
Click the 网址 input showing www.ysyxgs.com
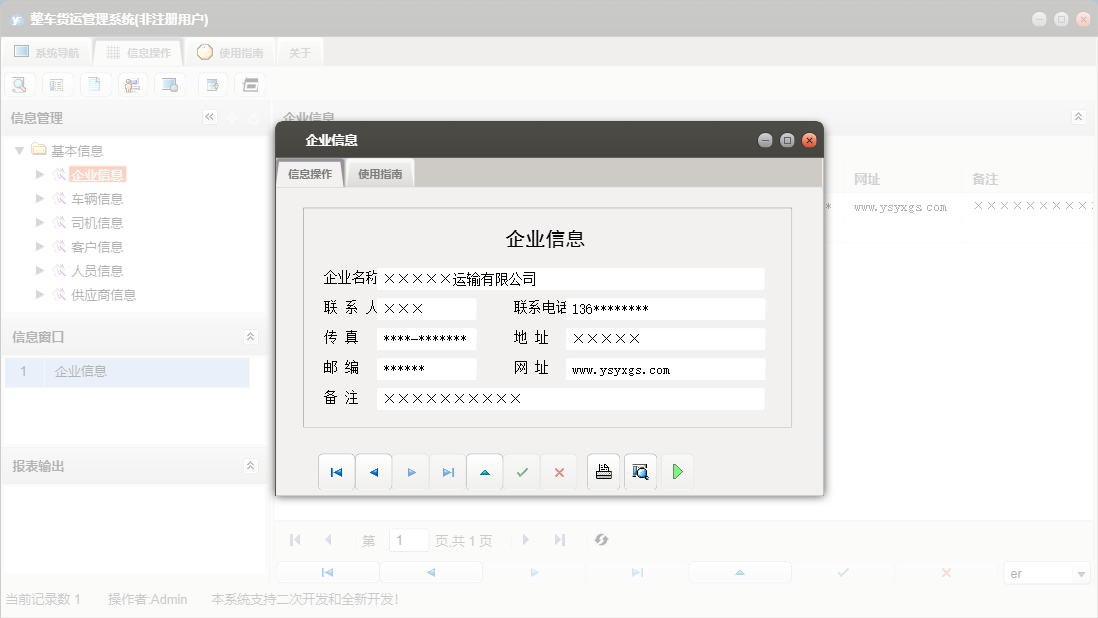(664, 368)
